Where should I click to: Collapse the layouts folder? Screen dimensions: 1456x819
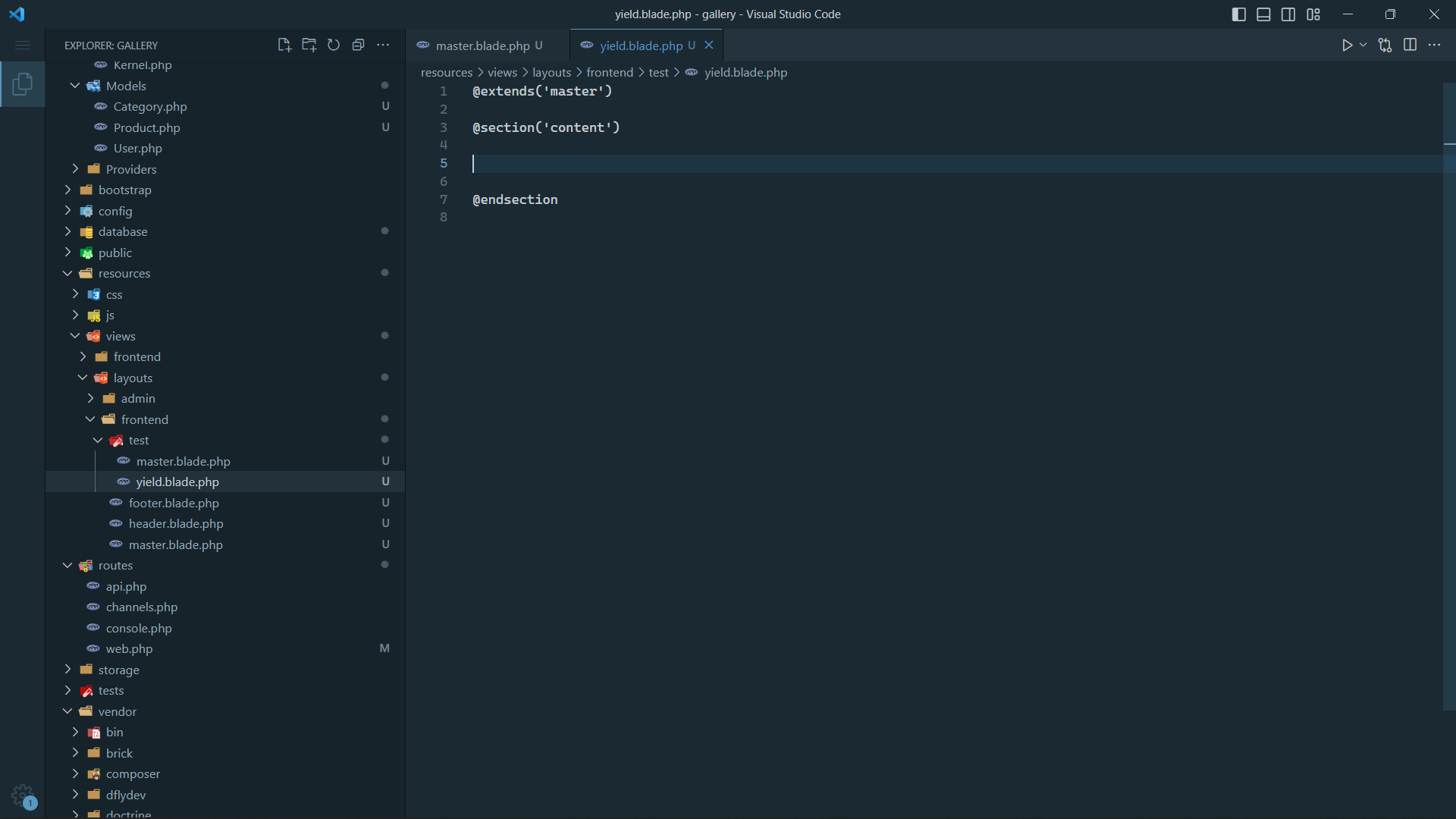[x=225, y=378]
